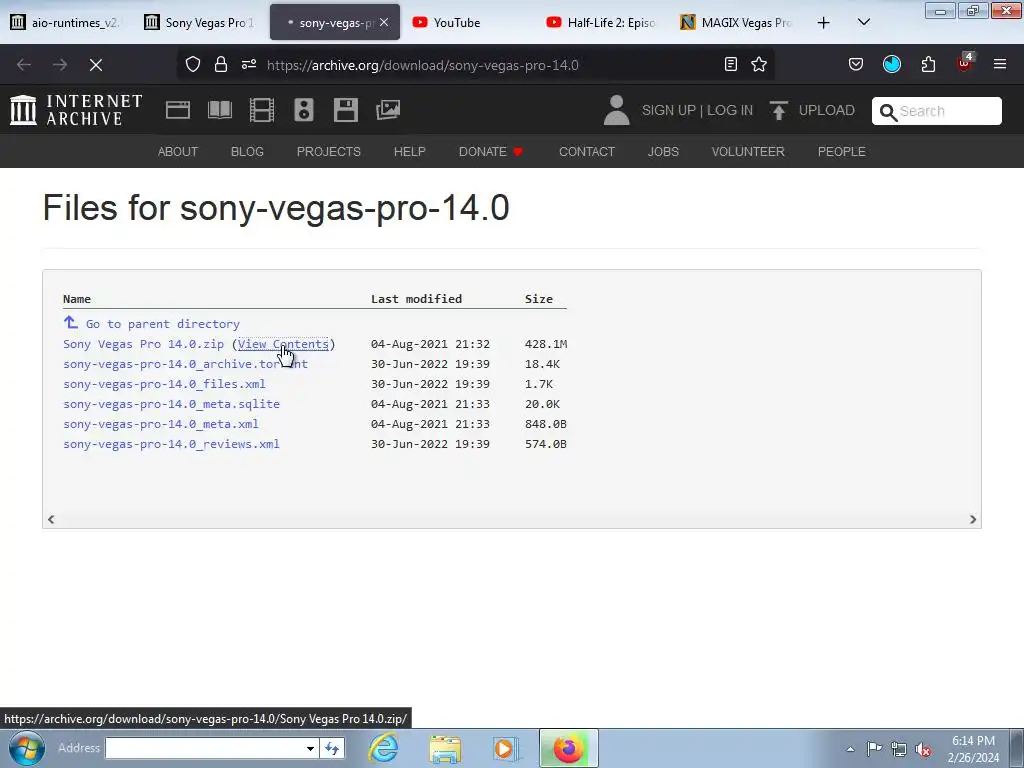Close the sony-vegas-pro tab
This screenshot has width=1024, height=768.
click(384, 22)
